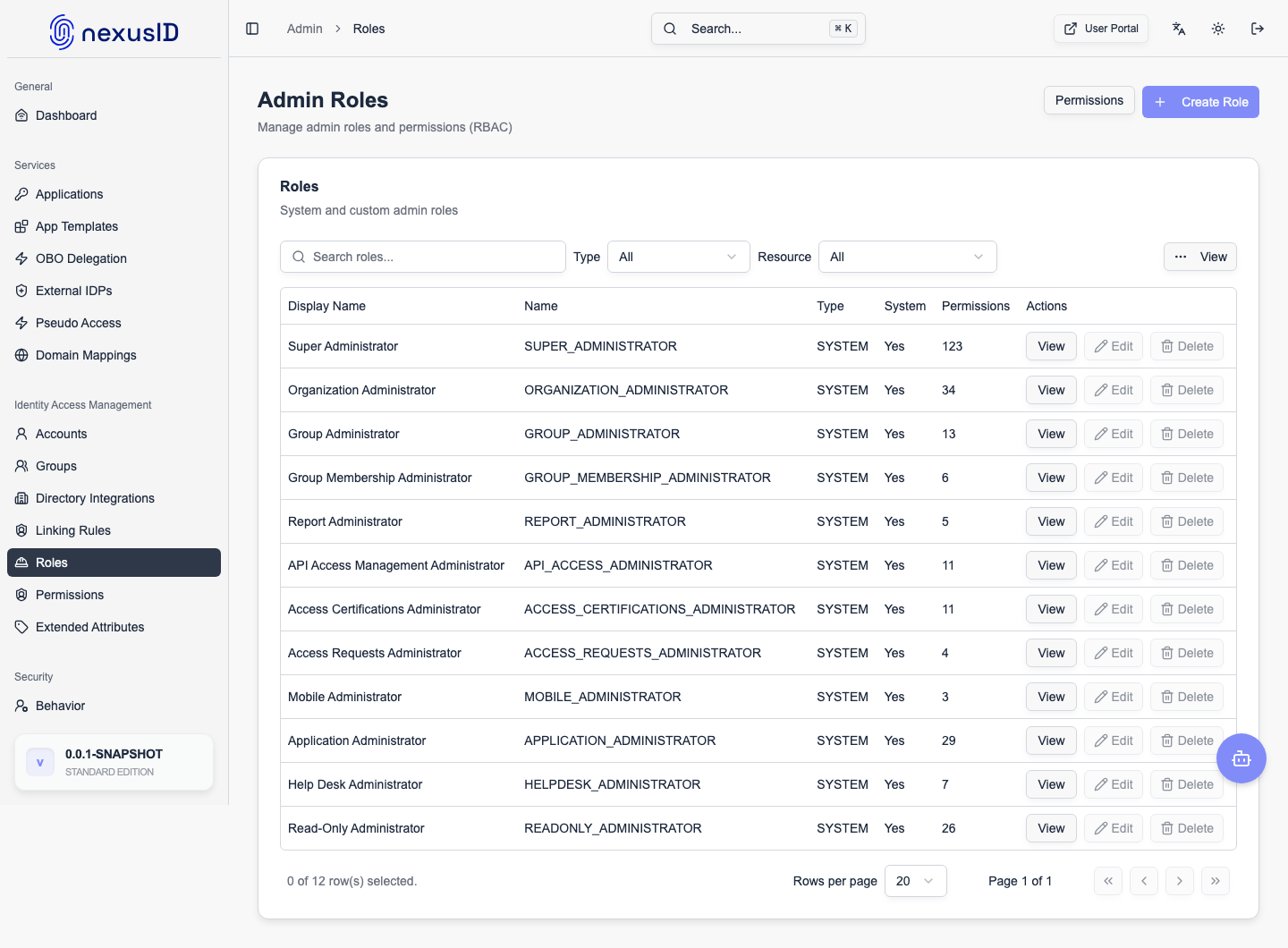Focus the global Search box

[x=758, y=29]
